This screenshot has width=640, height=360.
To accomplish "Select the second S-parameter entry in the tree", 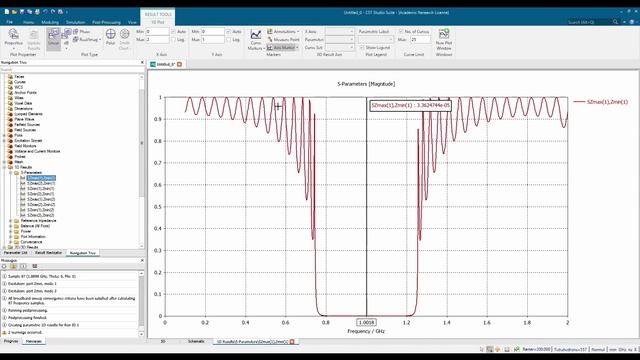I will [x=40, y=183].
